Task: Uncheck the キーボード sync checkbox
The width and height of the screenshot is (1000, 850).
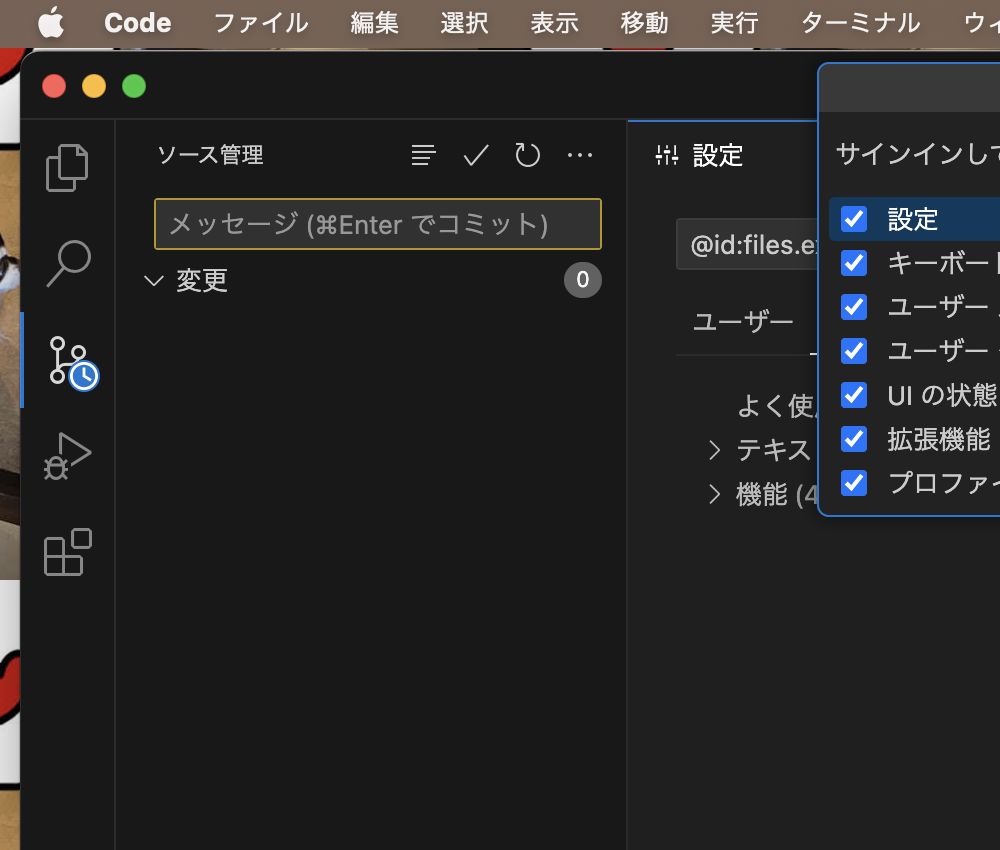Action: (x=853, y=263)
